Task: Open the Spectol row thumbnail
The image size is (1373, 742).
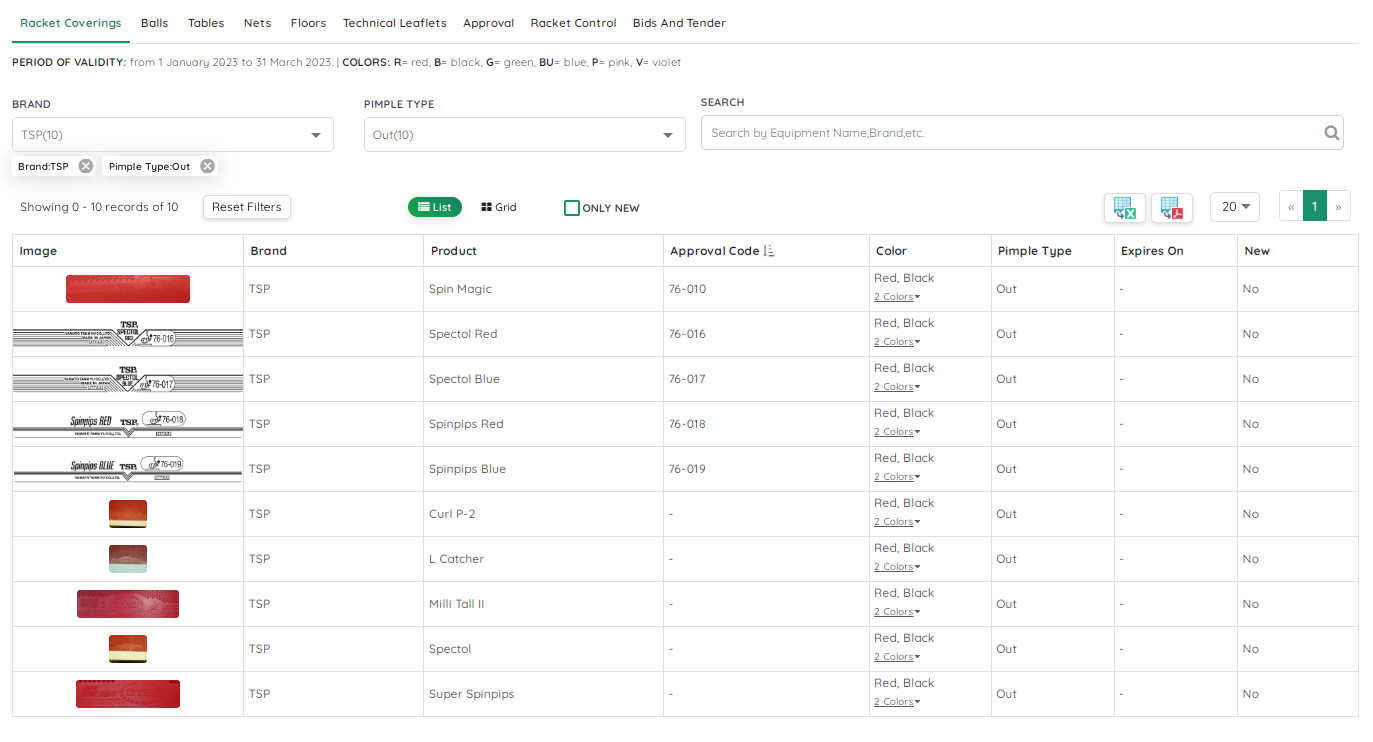Action: 128,649
